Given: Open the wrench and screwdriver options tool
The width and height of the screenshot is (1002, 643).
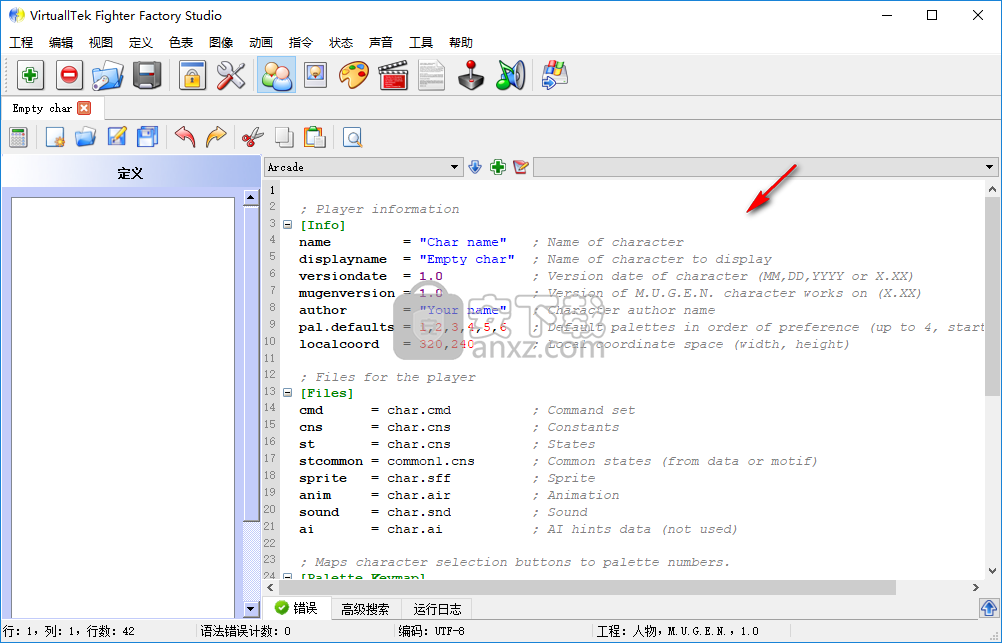Looking at the screenshot, I should [231, 75].
